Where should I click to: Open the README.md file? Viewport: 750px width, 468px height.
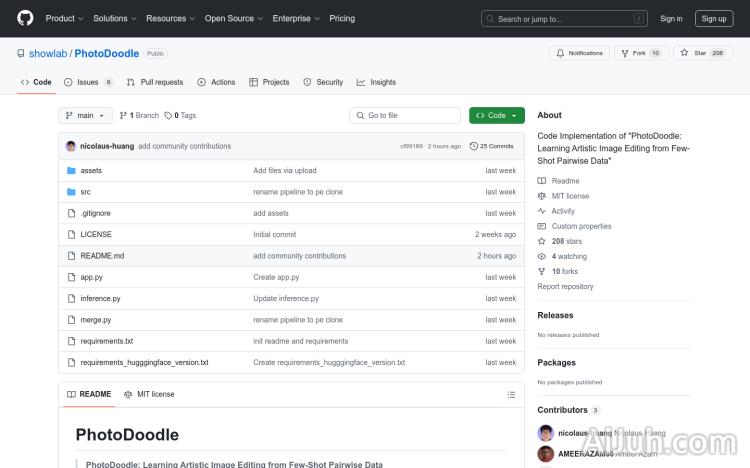102,256
